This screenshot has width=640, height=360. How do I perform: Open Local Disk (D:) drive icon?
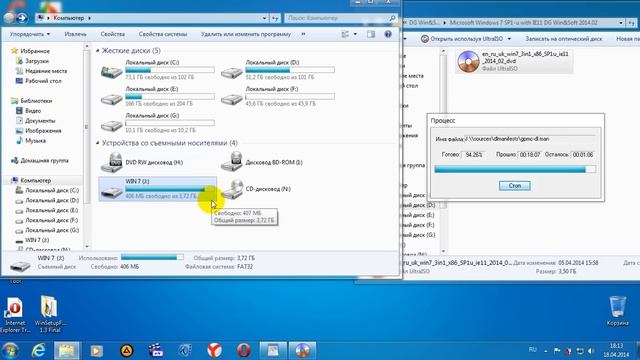[x=231, y=72]
